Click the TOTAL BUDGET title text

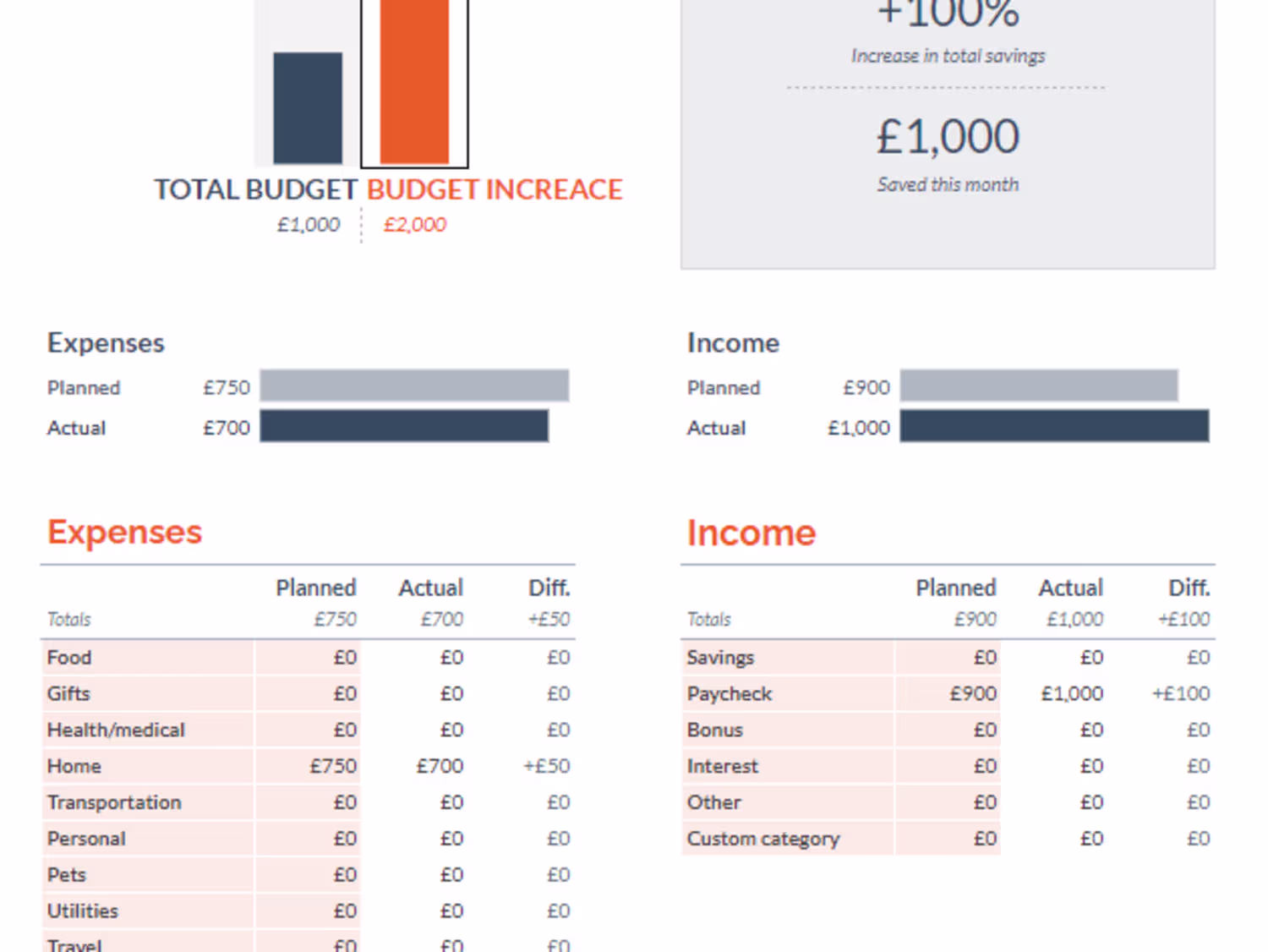pos(255,189)
